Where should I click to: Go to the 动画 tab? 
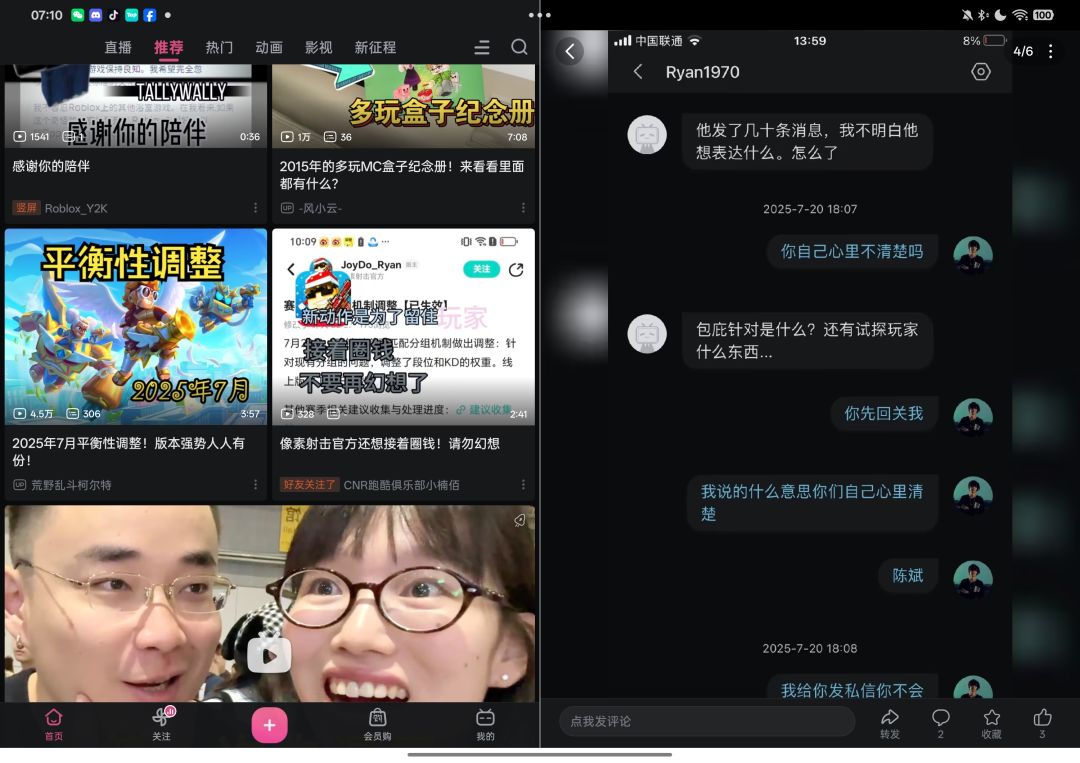tap(269, 48)
